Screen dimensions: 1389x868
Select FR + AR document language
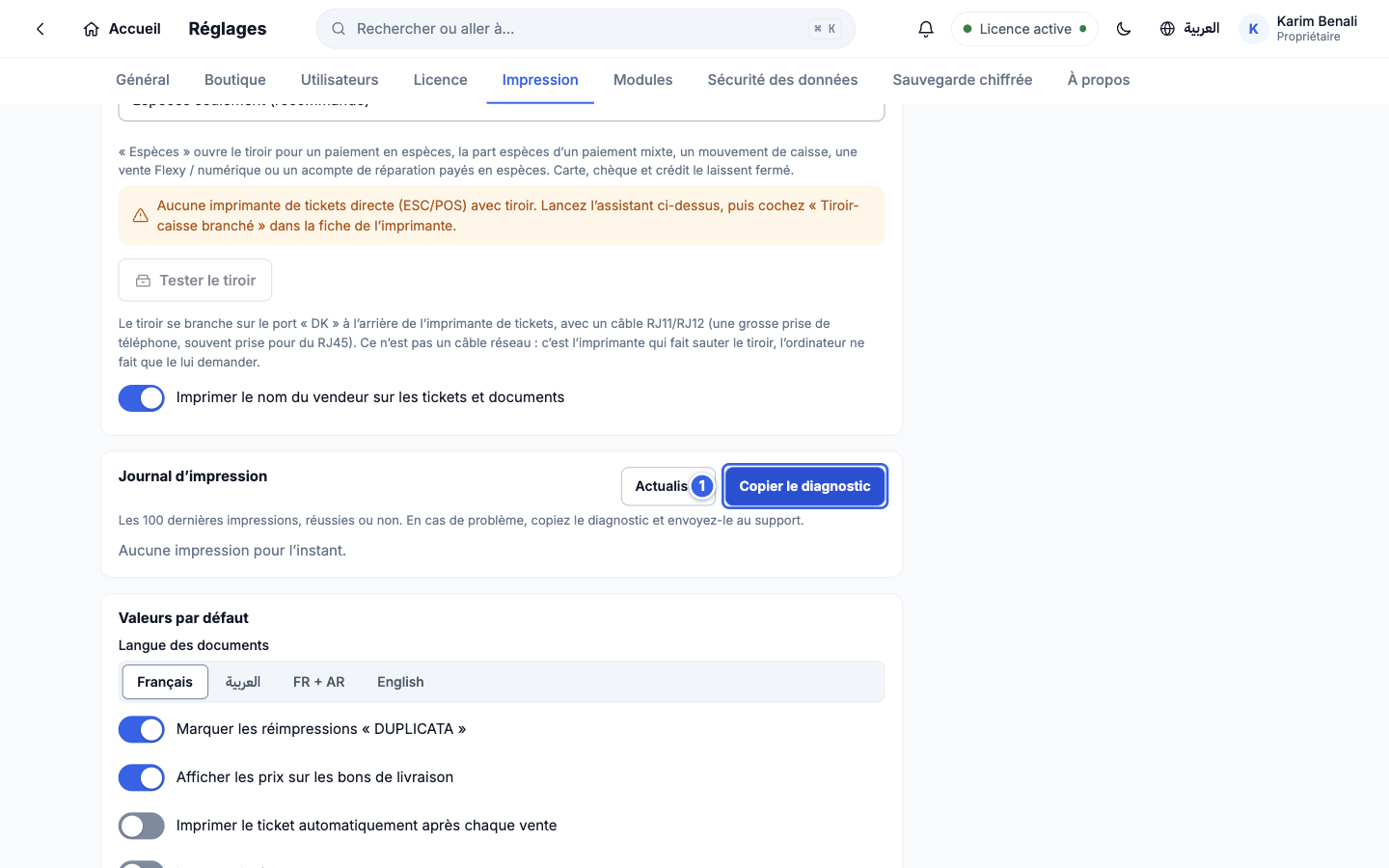click(x=319, y=682)
